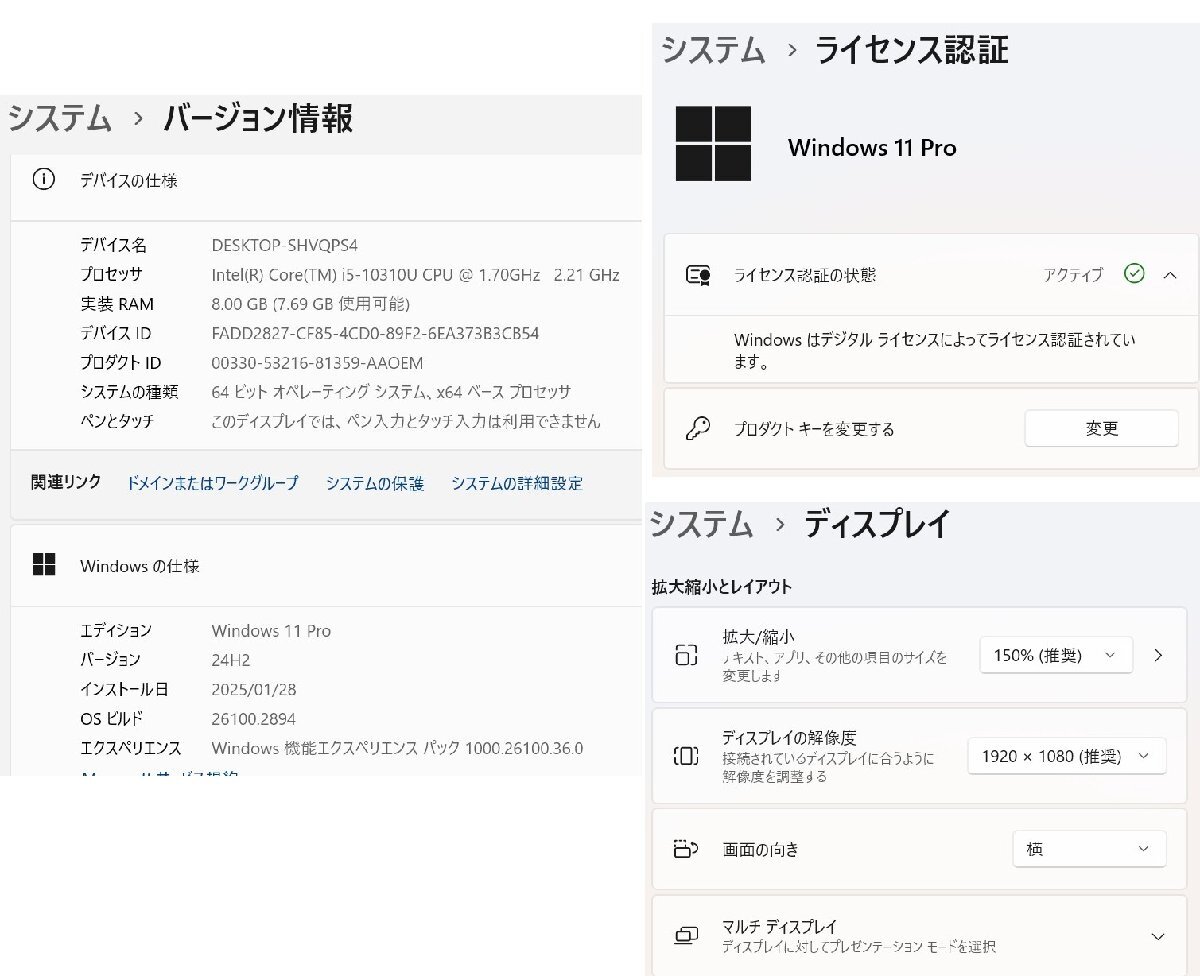
Task: Click OS build value 26100.2894
Action: coord(254,719)
